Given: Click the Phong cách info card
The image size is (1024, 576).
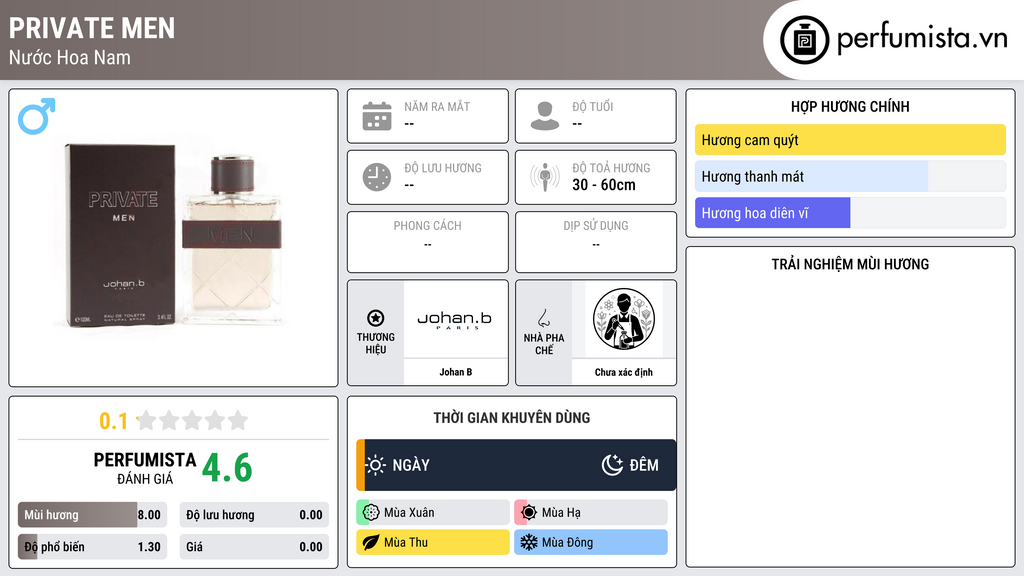Looking at the screenshot, I should [428, 242].
